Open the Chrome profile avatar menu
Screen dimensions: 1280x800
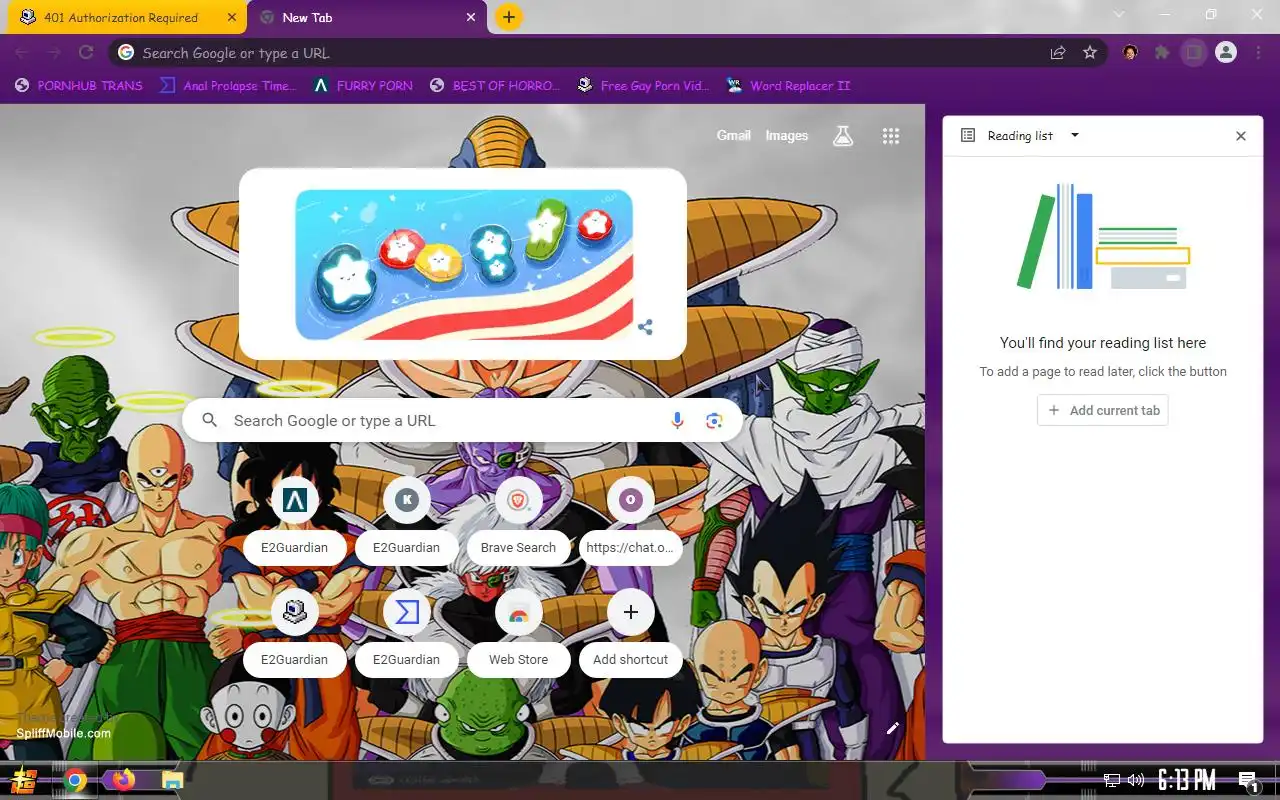1226,53
